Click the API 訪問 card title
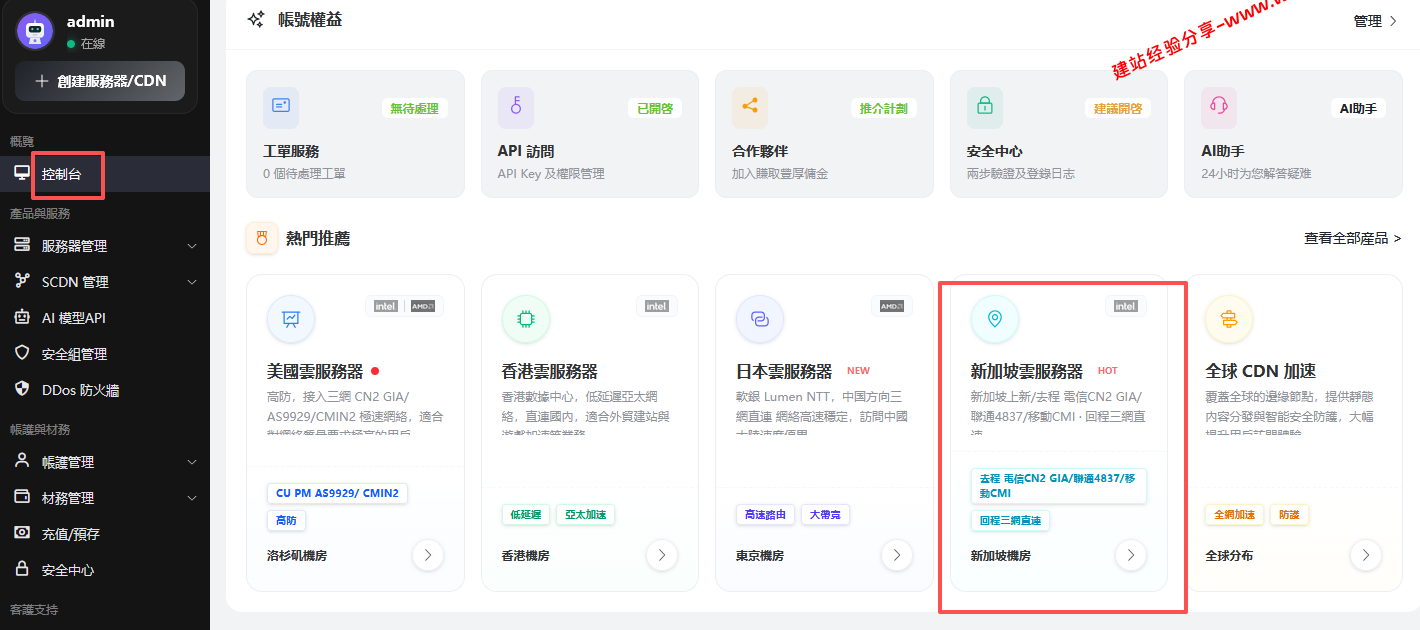 tap(526, 151)
